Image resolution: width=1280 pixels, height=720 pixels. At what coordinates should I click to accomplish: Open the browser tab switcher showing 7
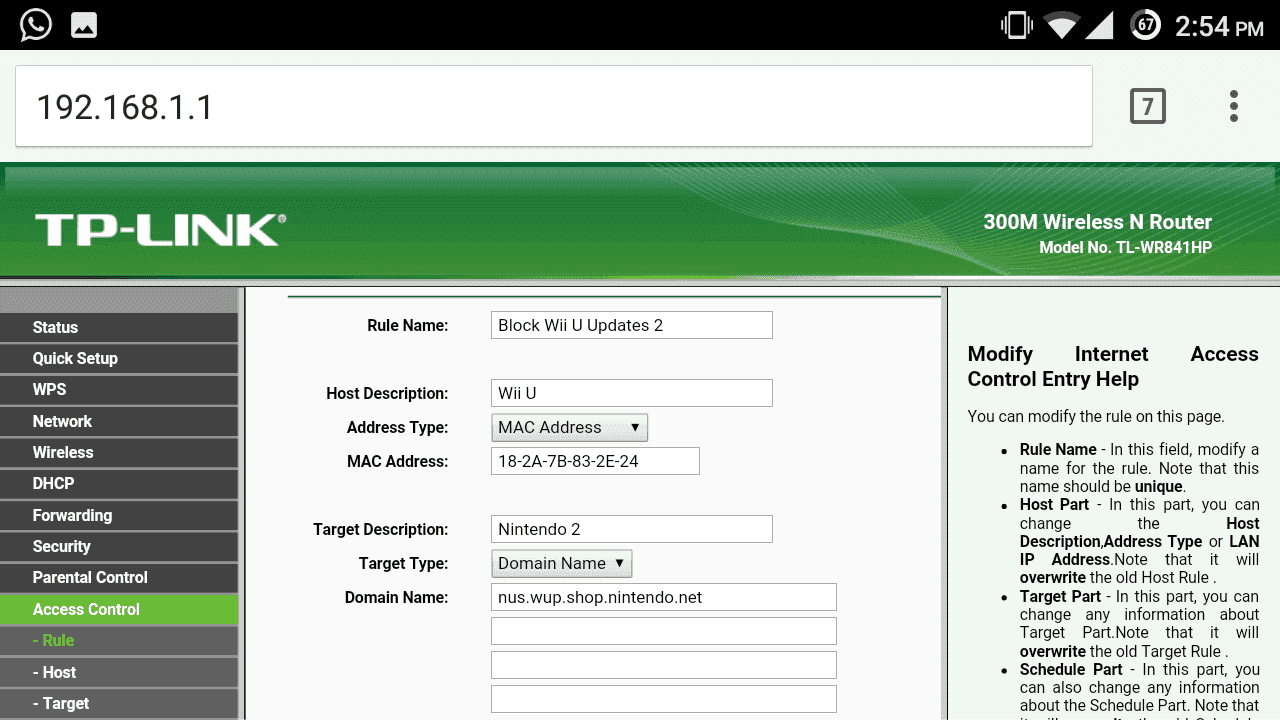click(1148, 106)
